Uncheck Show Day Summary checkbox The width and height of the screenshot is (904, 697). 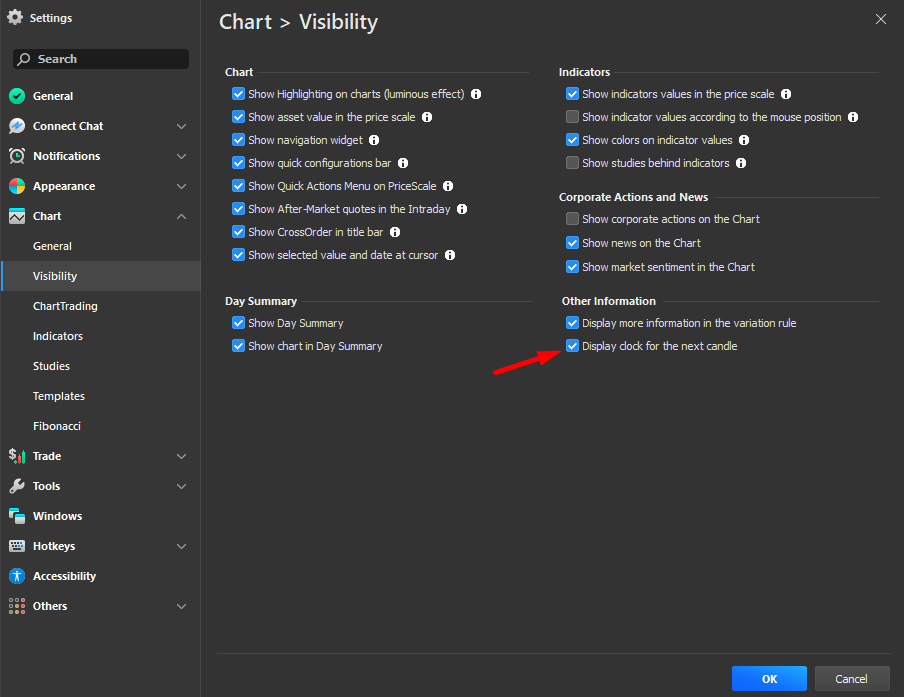(x=238, y=323)
